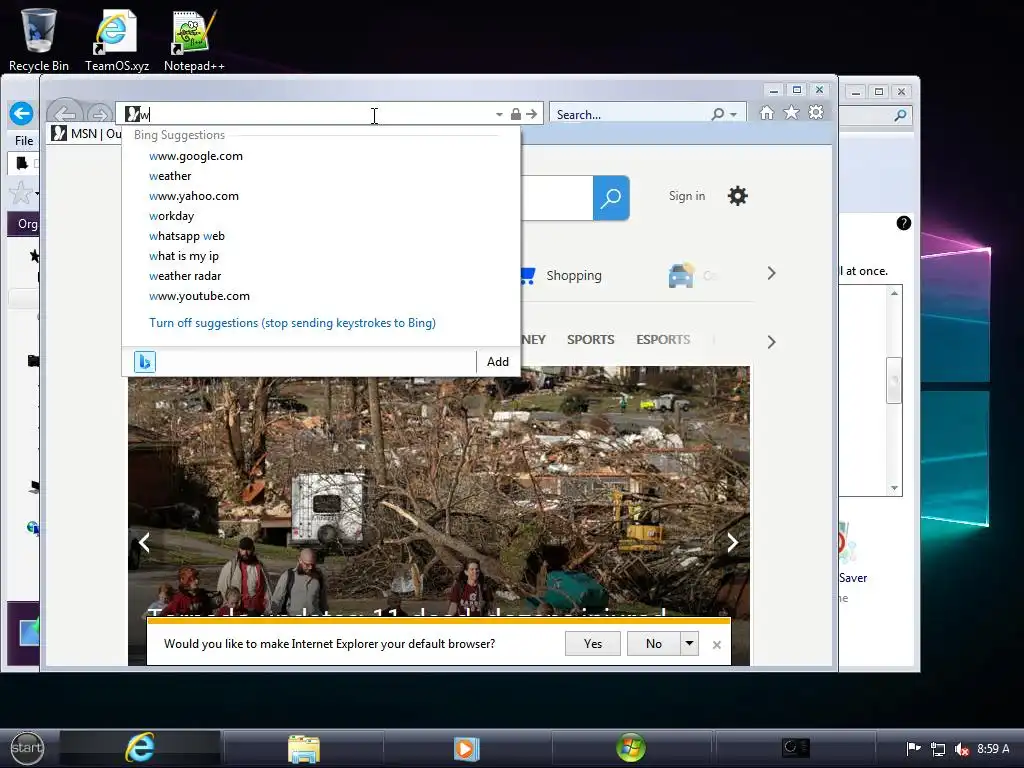
Task: Select www.youtube.com suggestion
Action: point(199,296)
